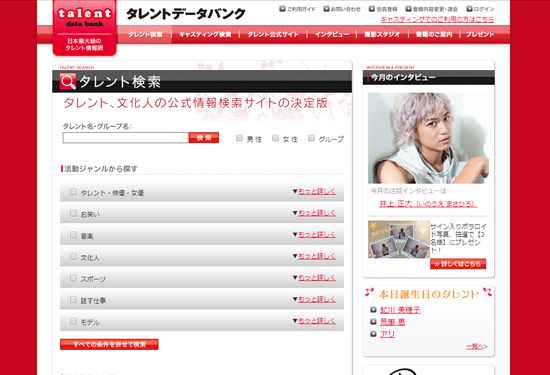
Task: Select the スポーツ genre checkbox
Action: (x=73, y=278)
